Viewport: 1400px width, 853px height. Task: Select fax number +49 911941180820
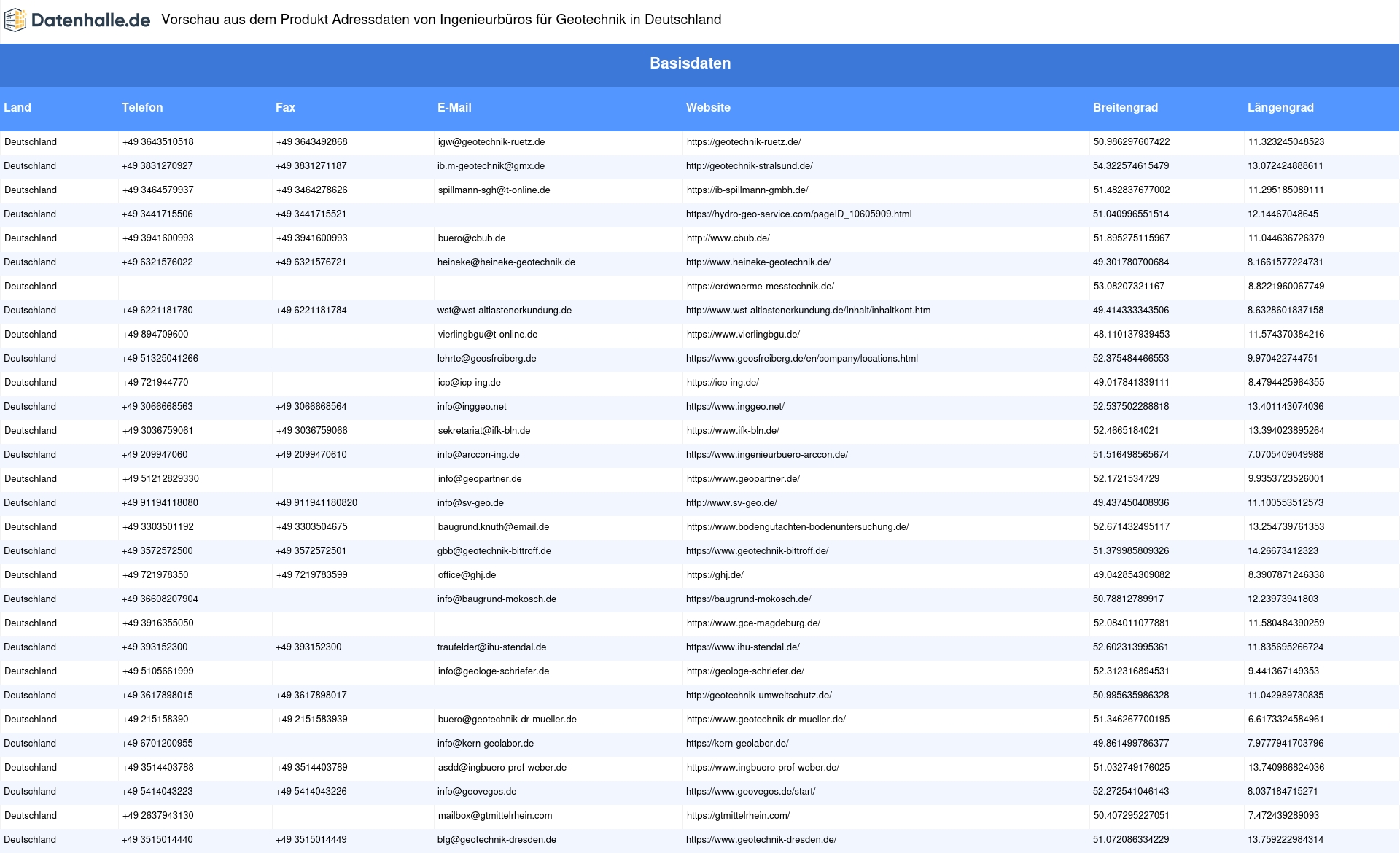point(316,503)
